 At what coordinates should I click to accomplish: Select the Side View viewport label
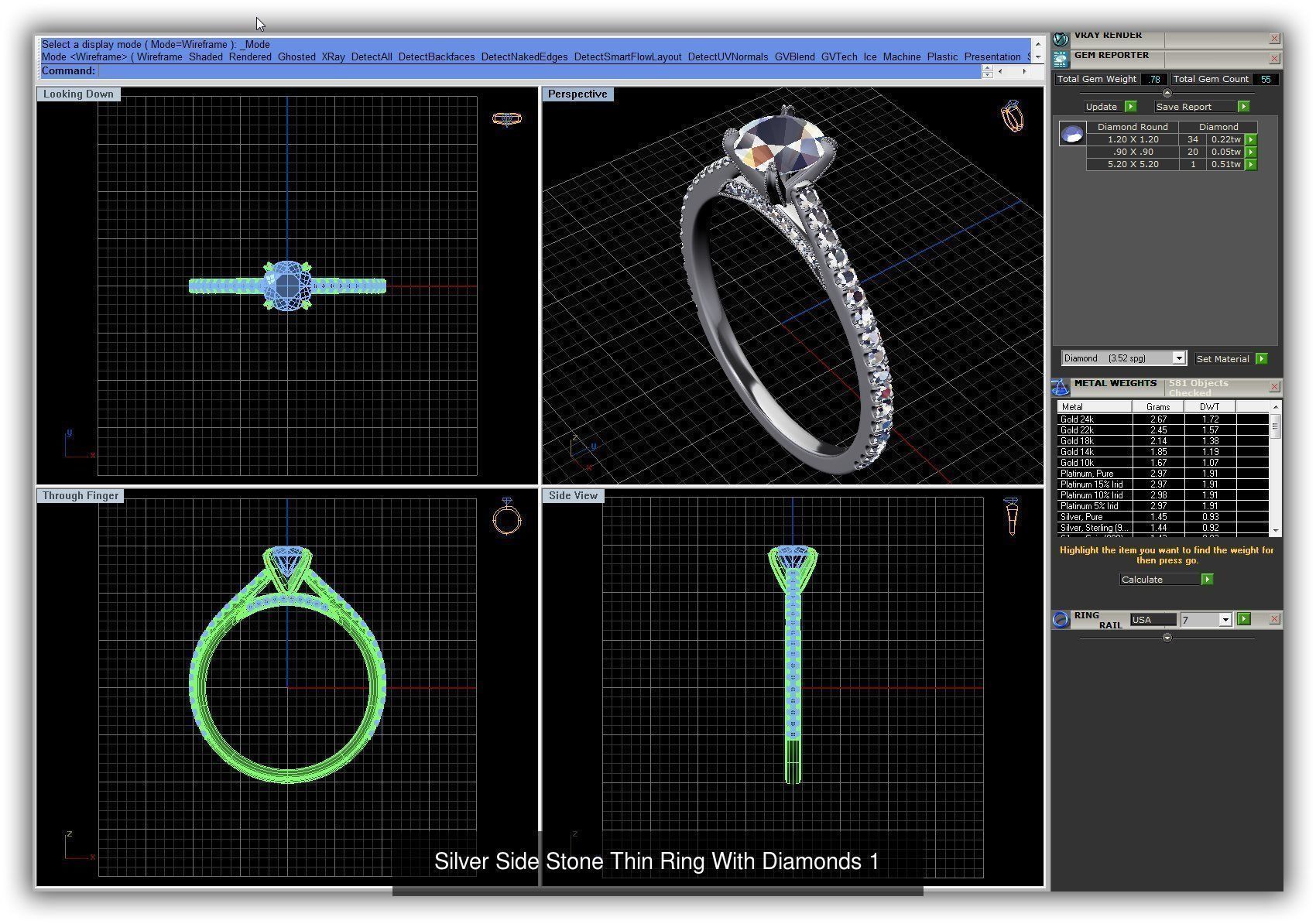point(573,495)
